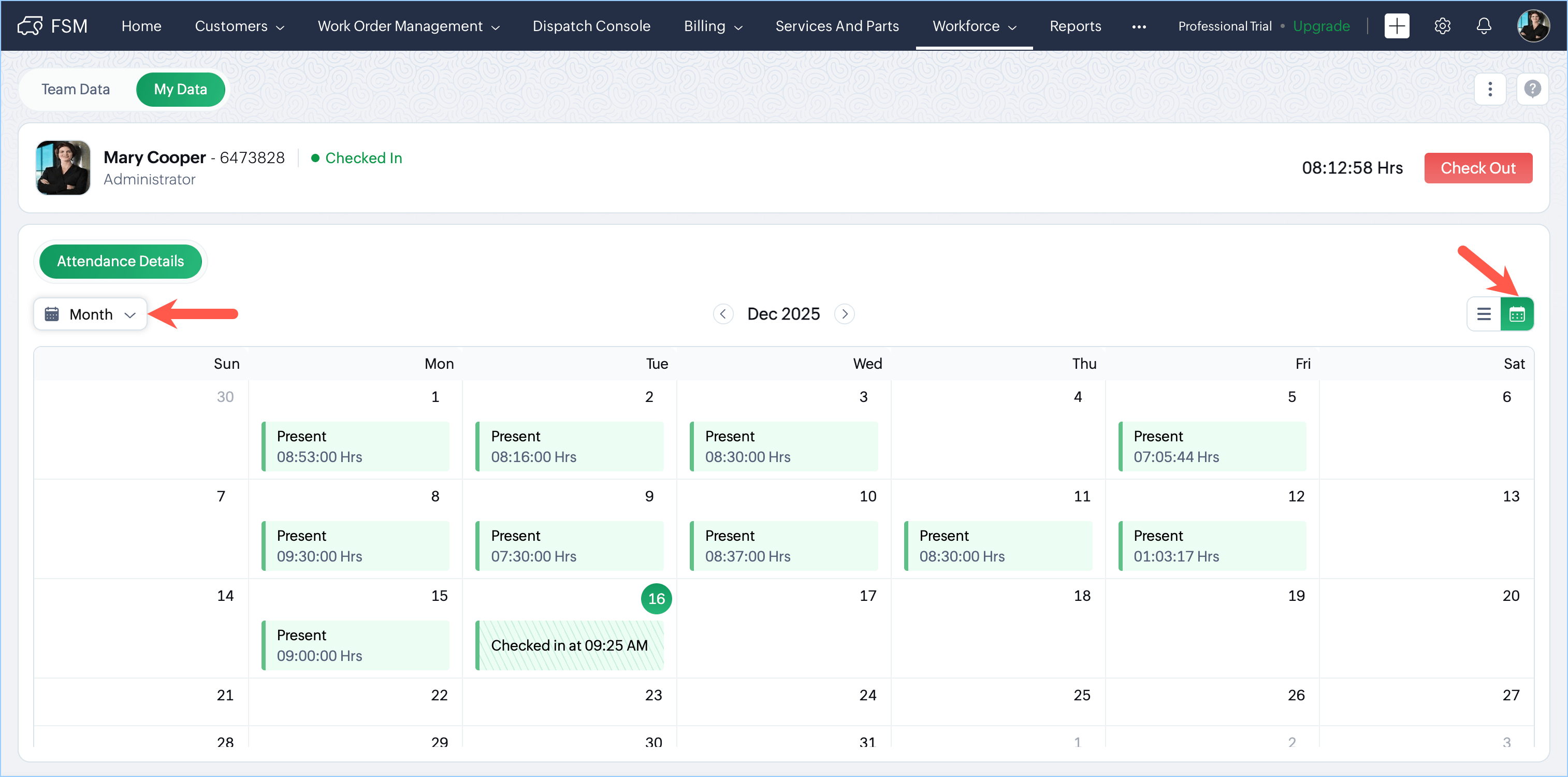Go to next month arrow
Screen dimensions: 1568x777
click(x=844, y=314)
